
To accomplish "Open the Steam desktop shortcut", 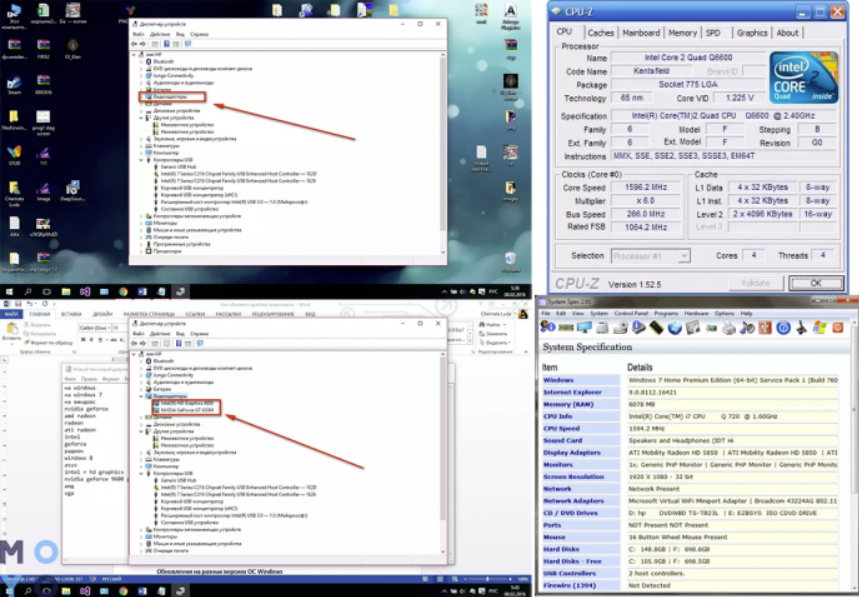I will [x=15, y=82].
